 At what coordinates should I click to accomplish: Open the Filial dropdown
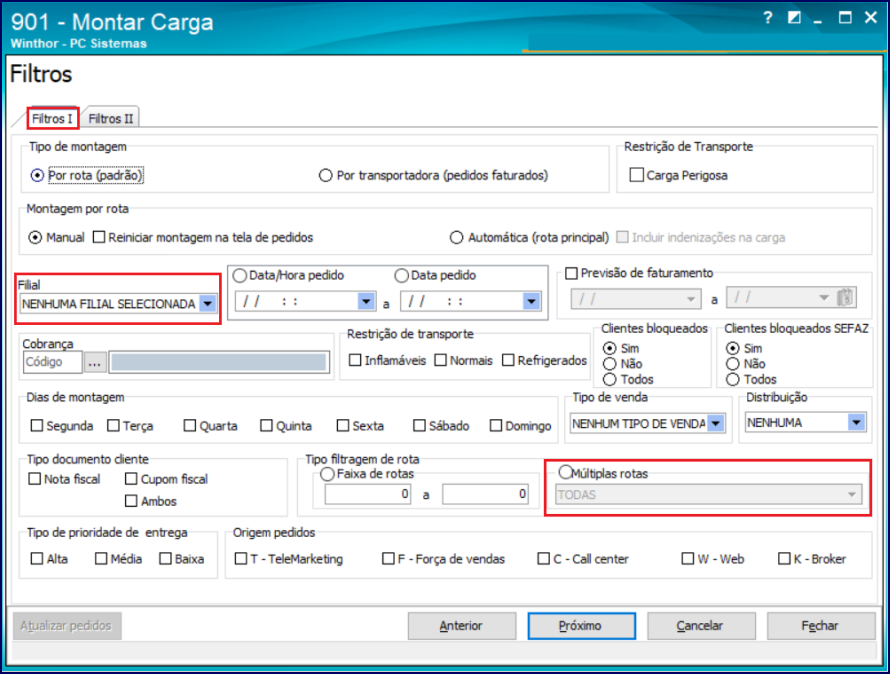click(208, 304)
